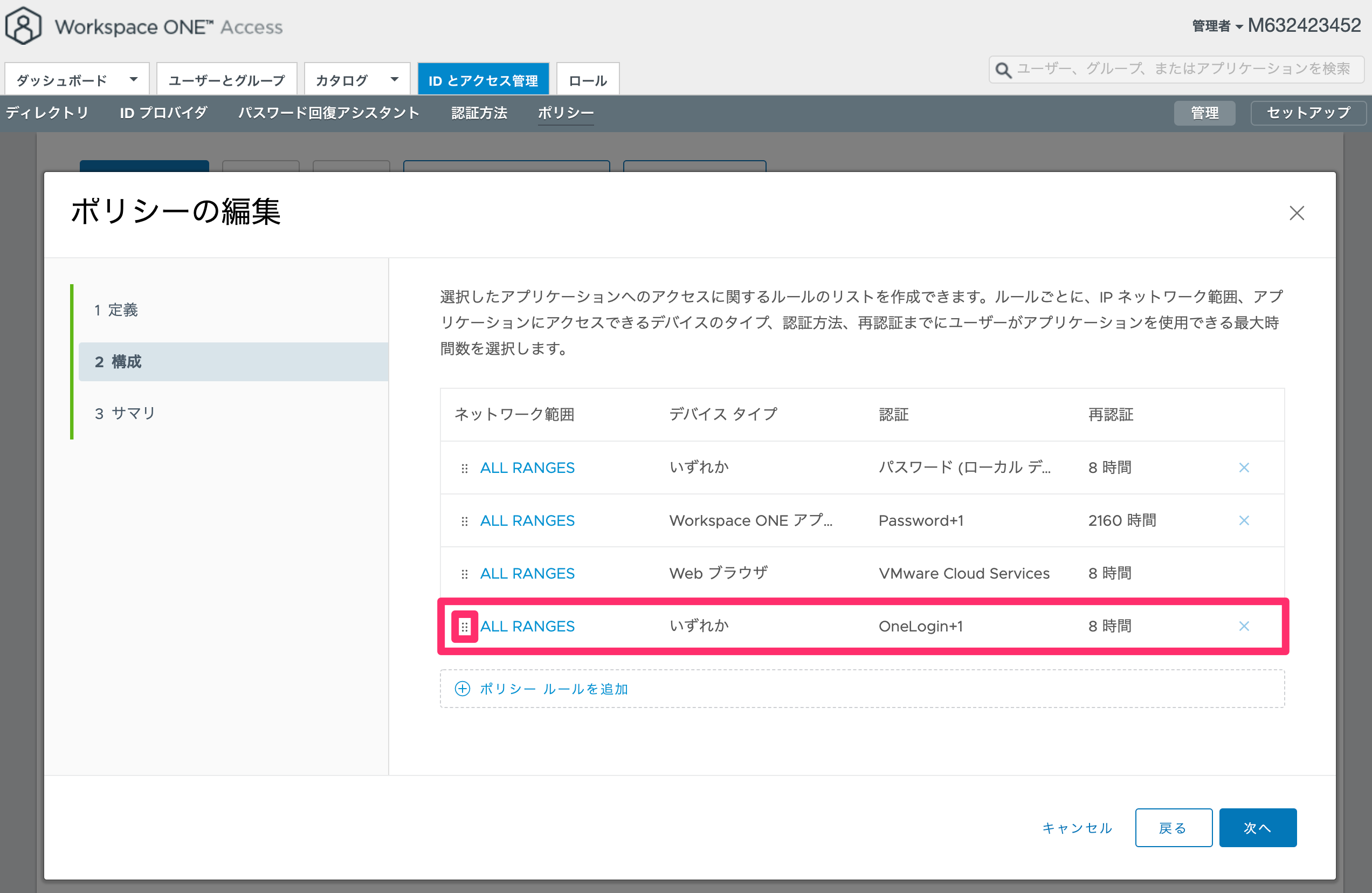Go to the ディレクトリ submenu
Screen dimensions: 1372x893
47,113
